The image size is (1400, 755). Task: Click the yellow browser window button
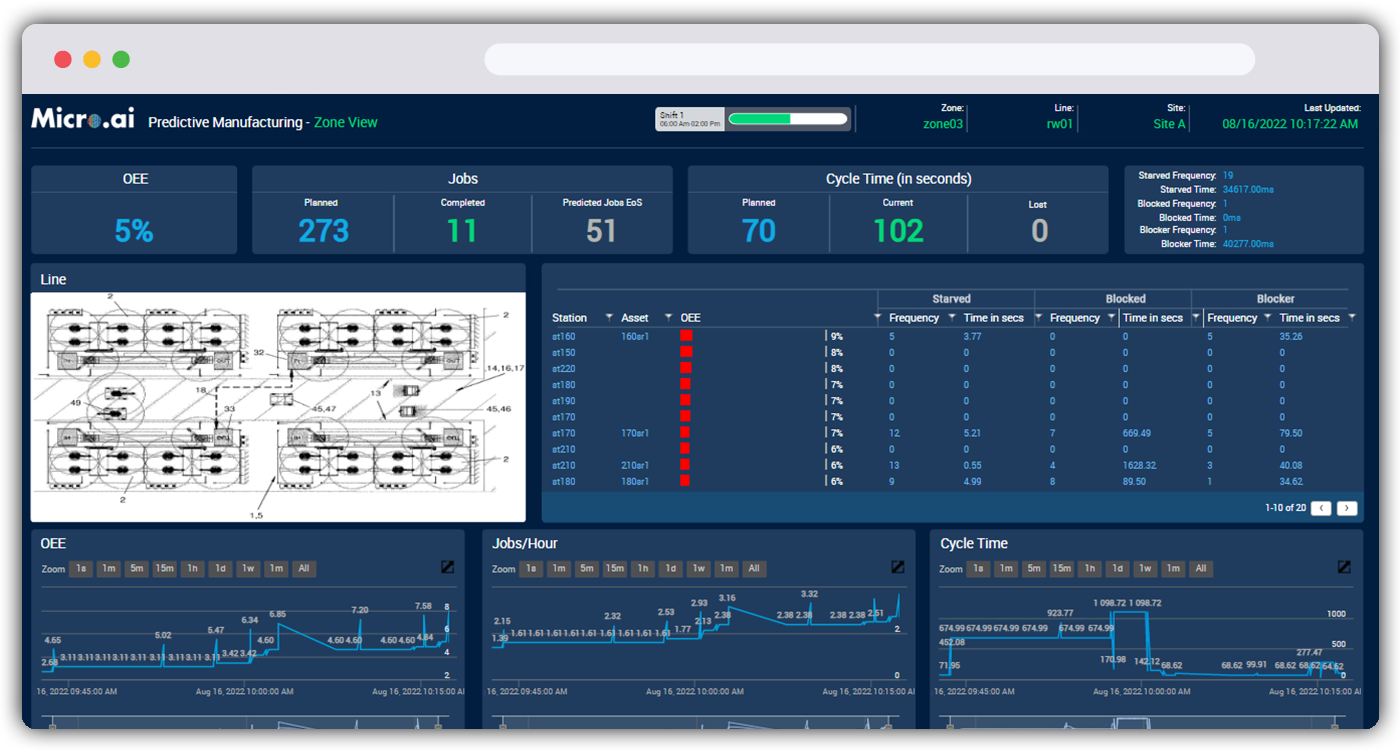92,59
